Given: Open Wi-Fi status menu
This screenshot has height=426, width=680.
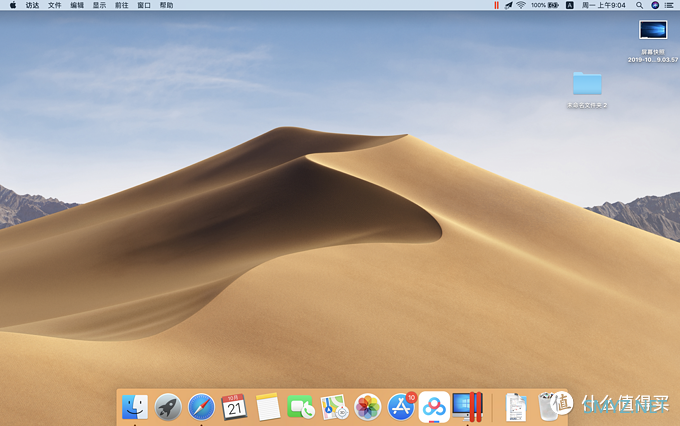Looking at the screenshot, I should pyautogui.click(x=521, y=5).
